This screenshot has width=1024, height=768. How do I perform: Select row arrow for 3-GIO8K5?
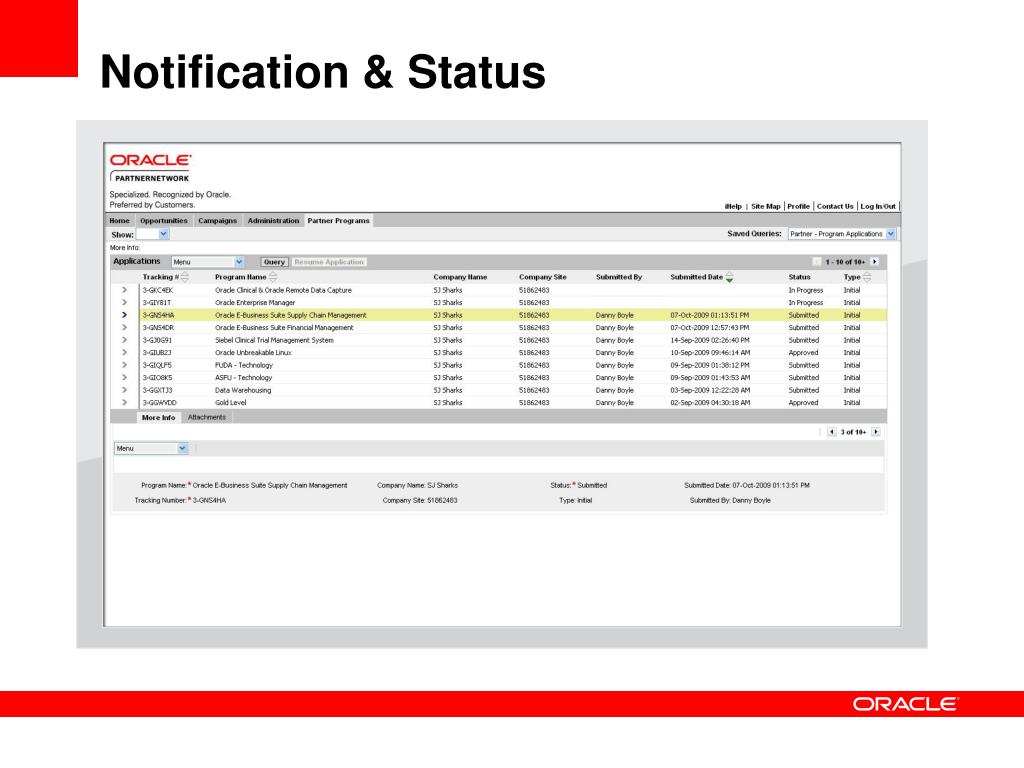(x=124, y=377)
